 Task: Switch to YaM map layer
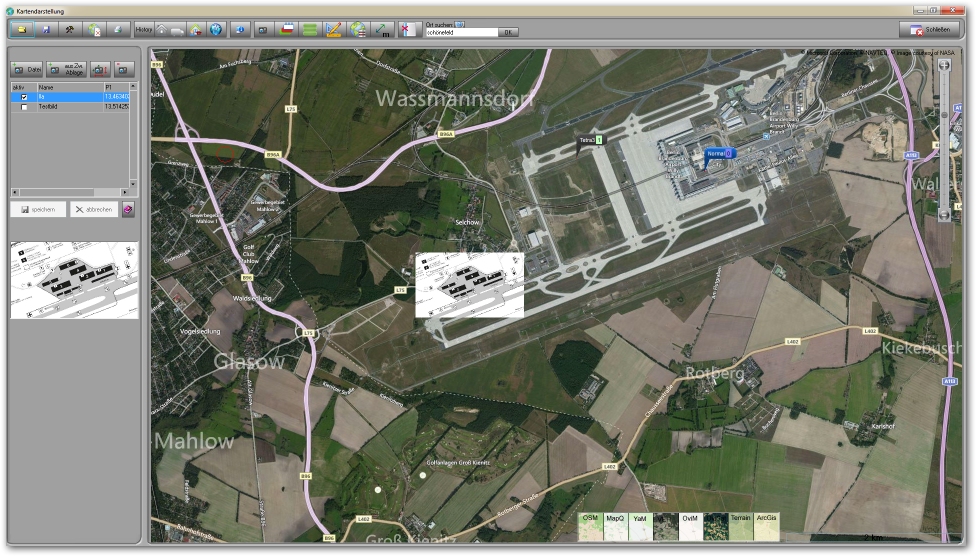tap(640, 527)
